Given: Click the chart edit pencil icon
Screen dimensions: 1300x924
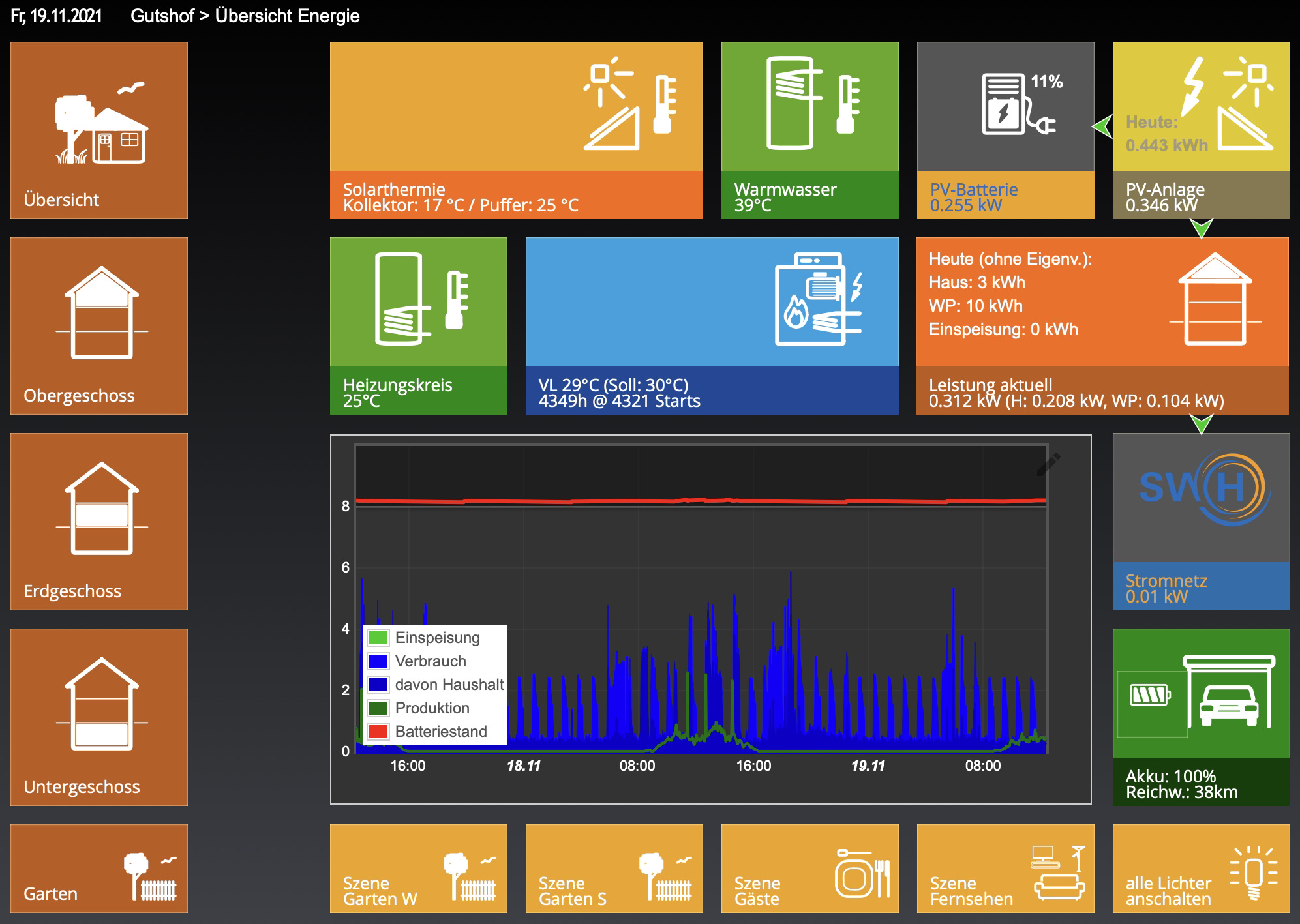Looking at the screenshot, I should [1048, 464].
